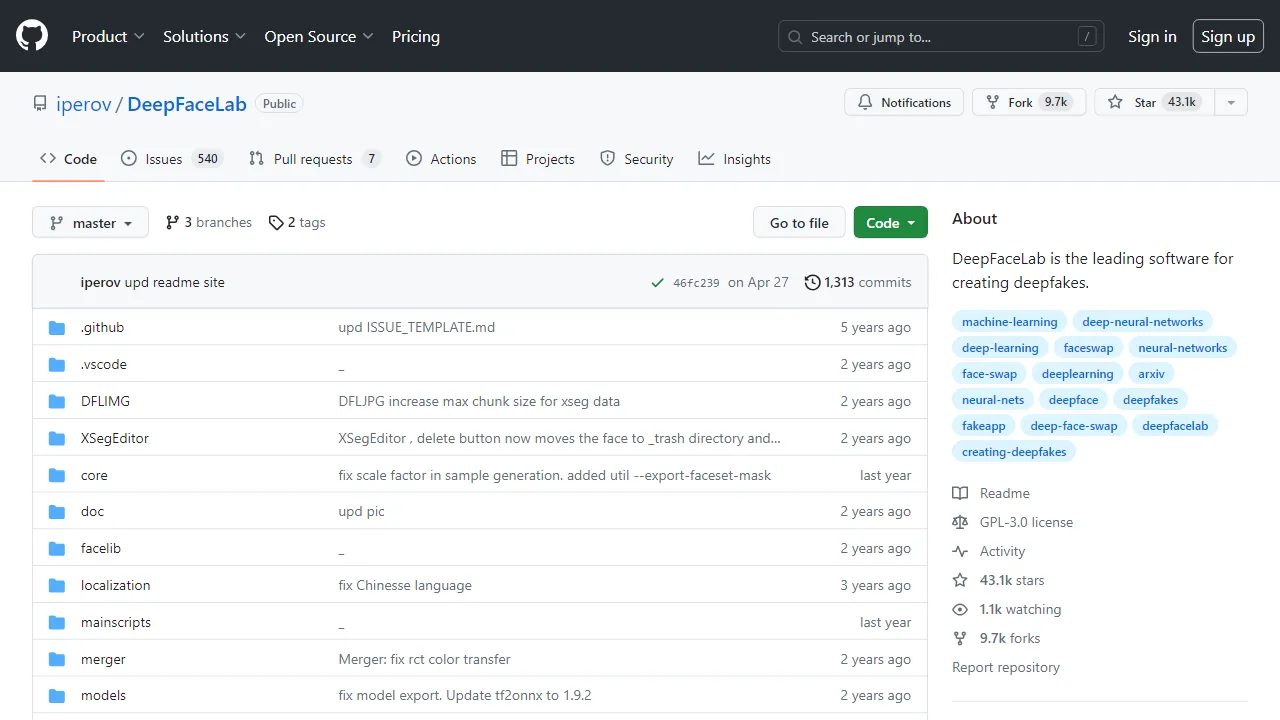Open the 'upd readme site' commit message
Viewport: 1280px width, 720px height.
coord(175,282)
